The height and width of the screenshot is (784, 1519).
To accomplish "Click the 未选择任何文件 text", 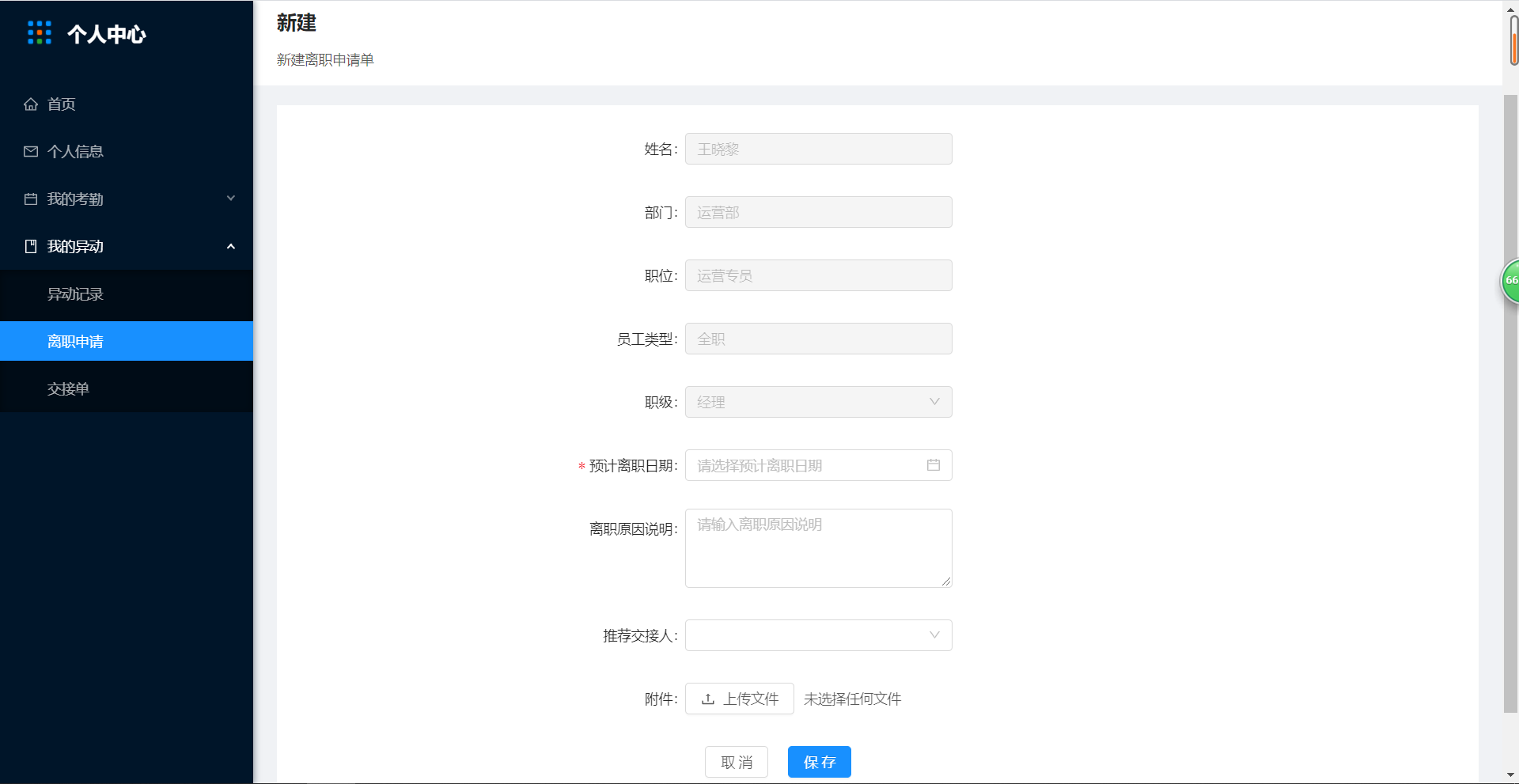I will 852,699.
